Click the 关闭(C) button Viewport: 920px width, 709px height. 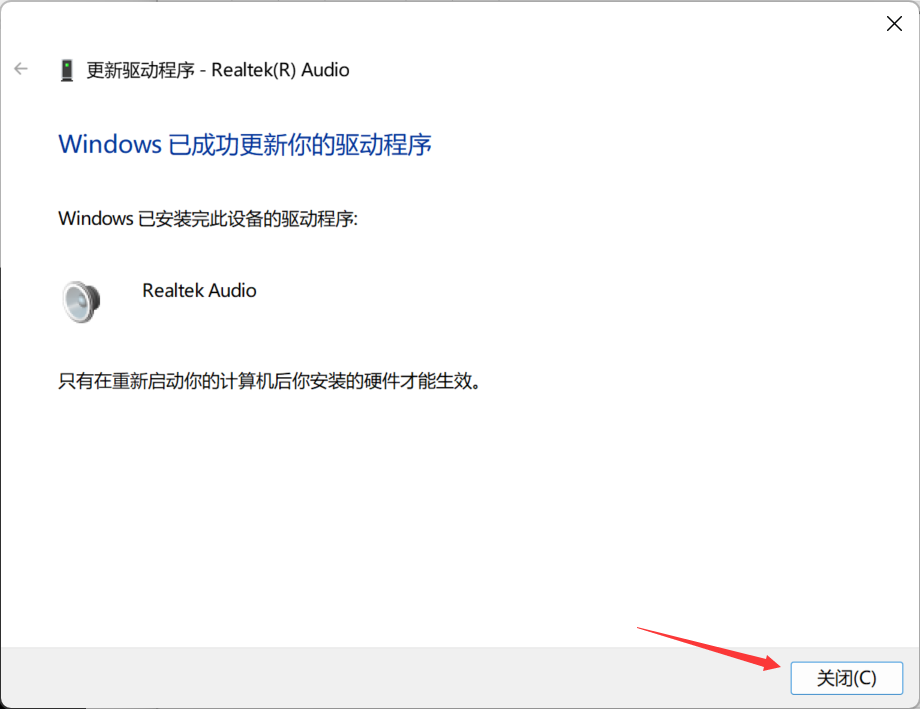point(846,678)
